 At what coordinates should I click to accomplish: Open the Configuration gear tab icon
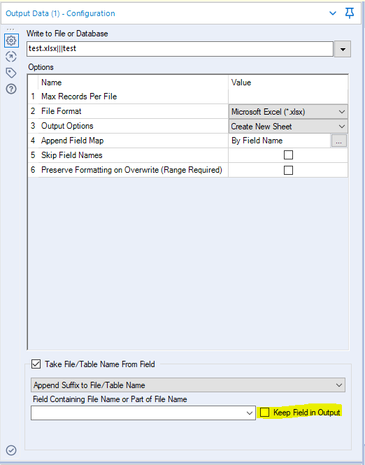11,41
